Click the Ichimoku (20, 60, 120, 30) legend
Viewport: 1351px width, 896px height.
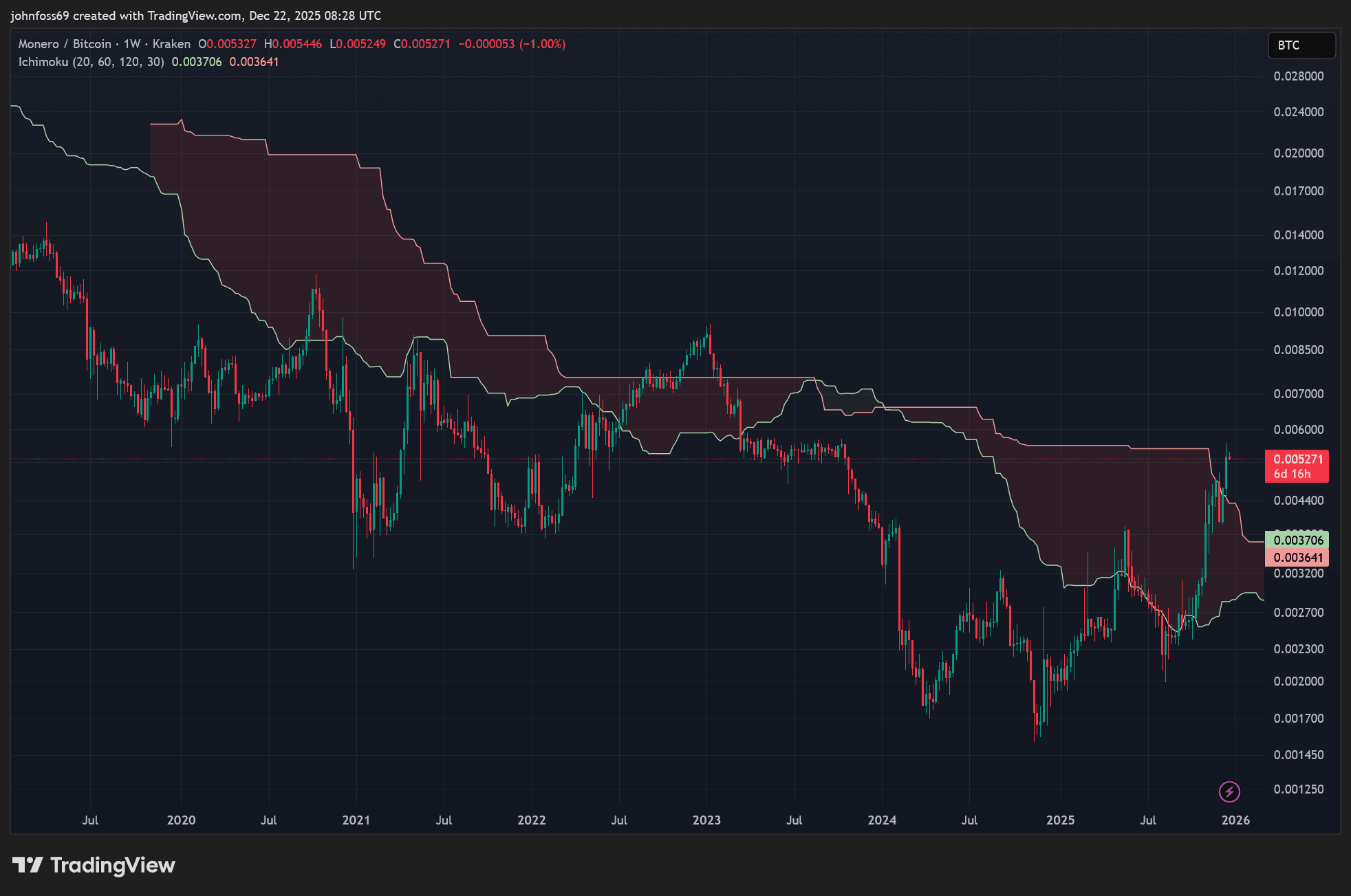tap(91, 62)
